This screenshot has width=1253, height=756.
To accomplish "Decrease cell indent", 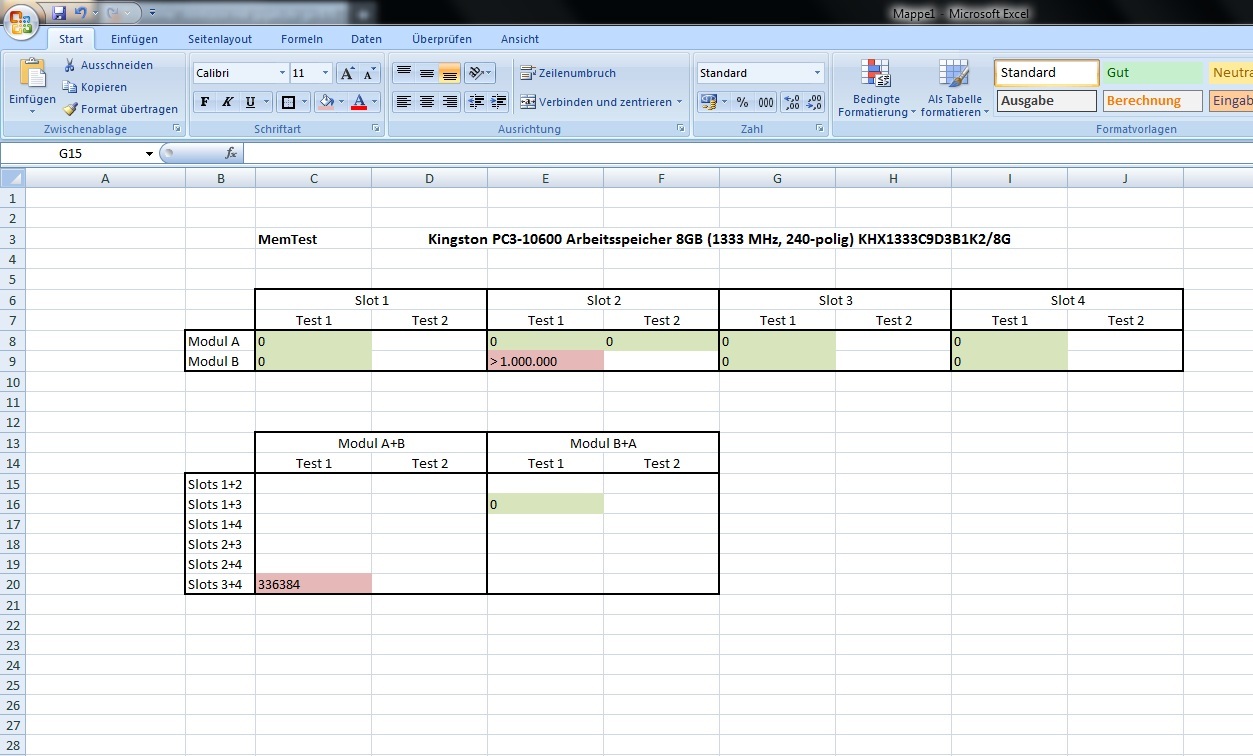I will click(x=476, y=102).
